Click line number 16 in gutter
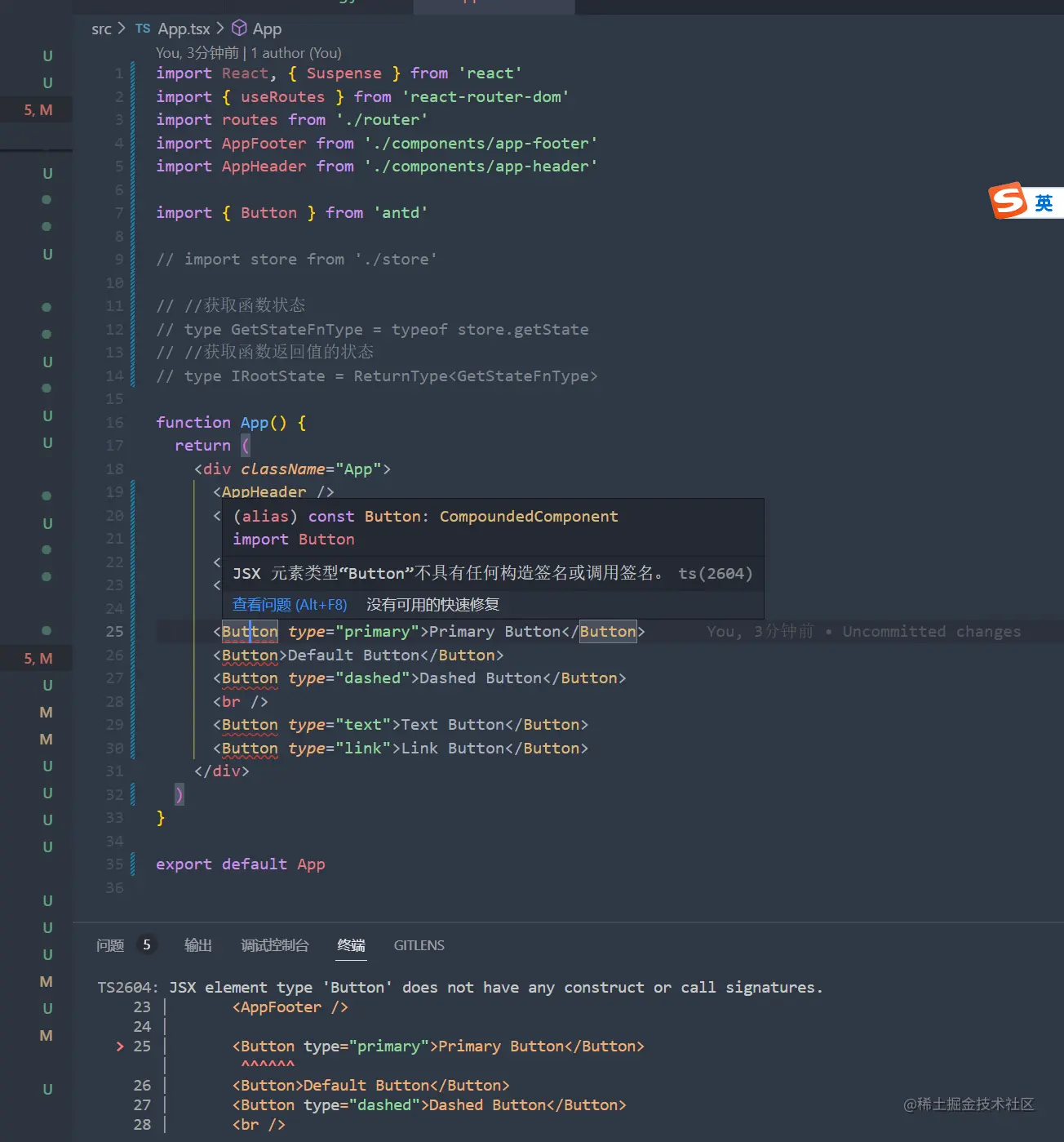This screenshot has height=1142, width=1064. click(x=114, y=423)
